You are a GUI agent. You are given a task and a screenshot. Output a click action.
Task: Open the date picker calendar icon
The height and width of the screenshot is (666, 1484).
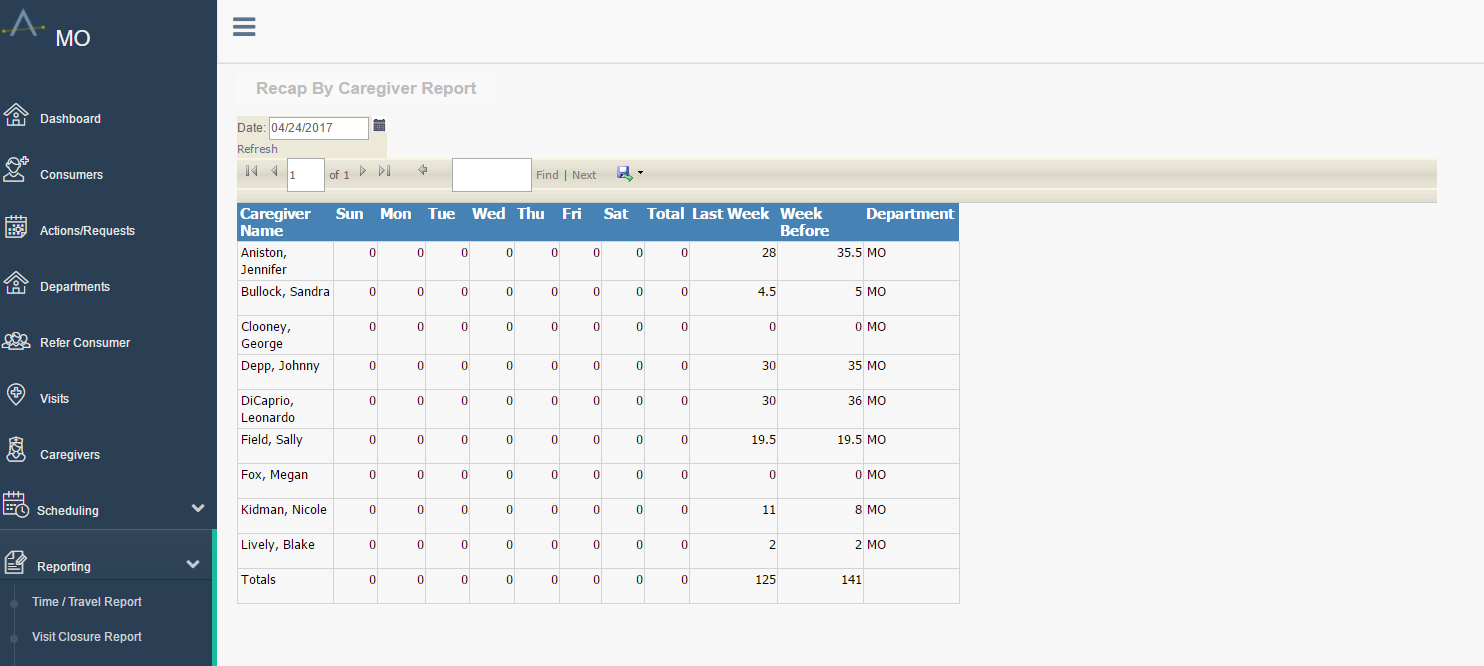coord(379,126)
